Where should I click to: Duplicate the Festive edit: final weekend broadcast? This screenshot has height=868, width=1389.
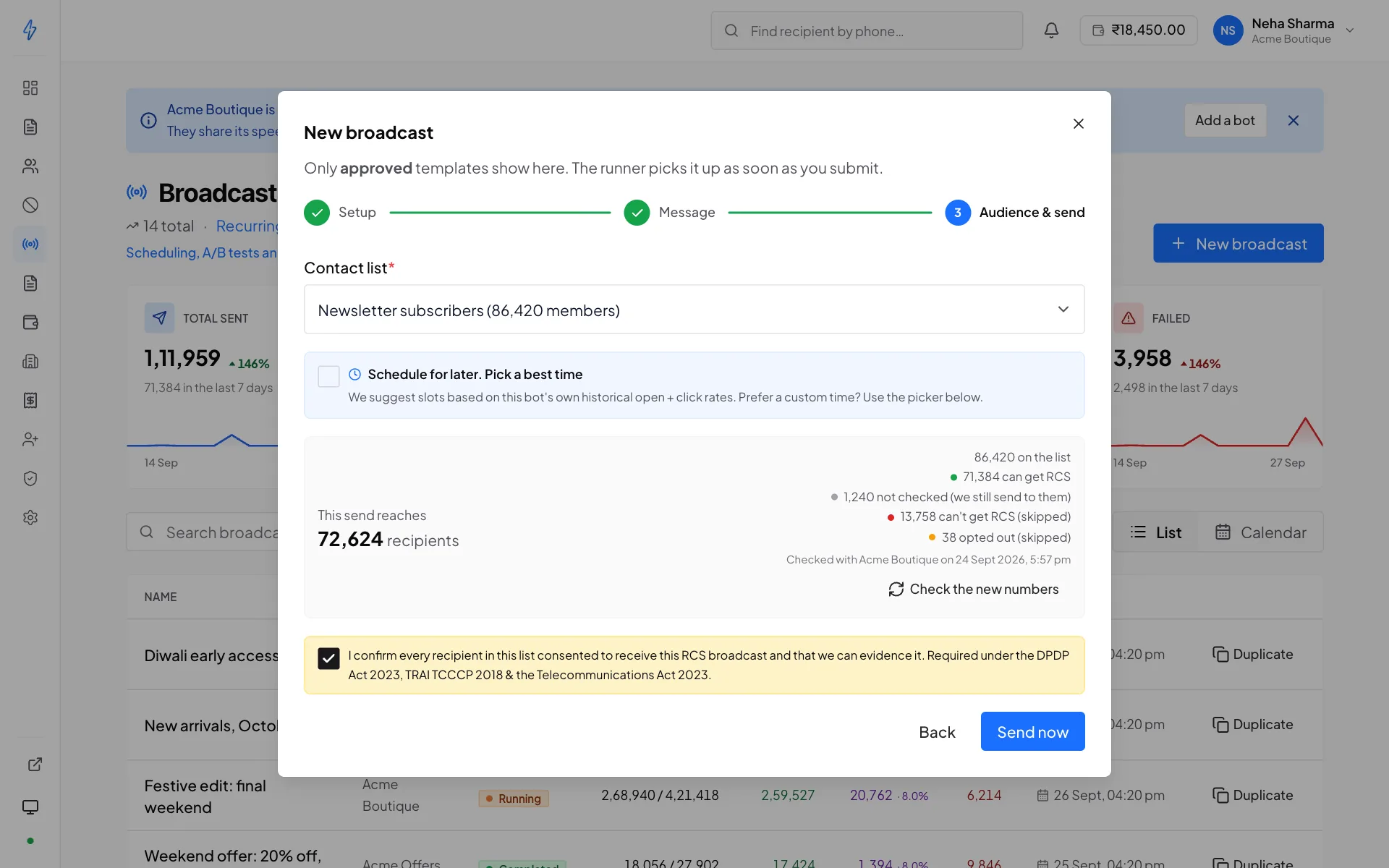coord(1252,795)
